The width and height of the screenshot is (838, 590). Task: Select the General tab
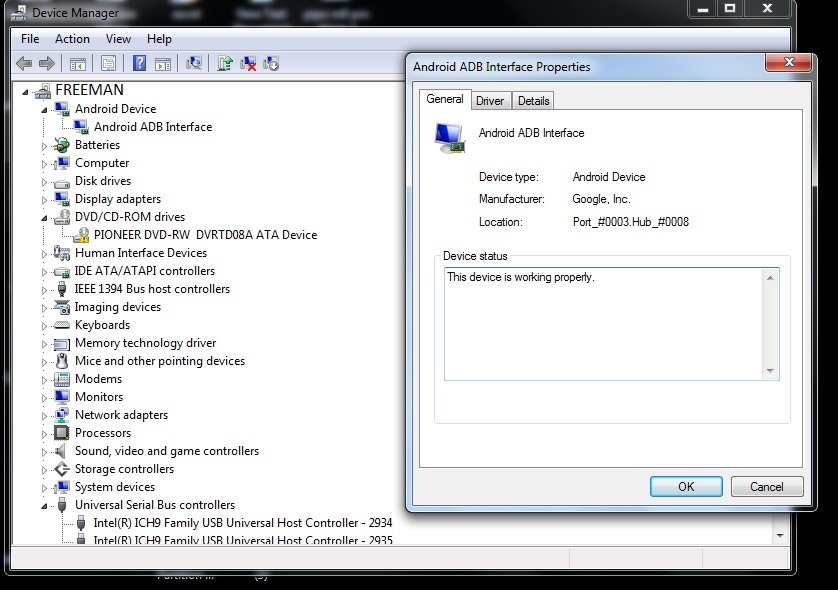[x=445, y=99]
